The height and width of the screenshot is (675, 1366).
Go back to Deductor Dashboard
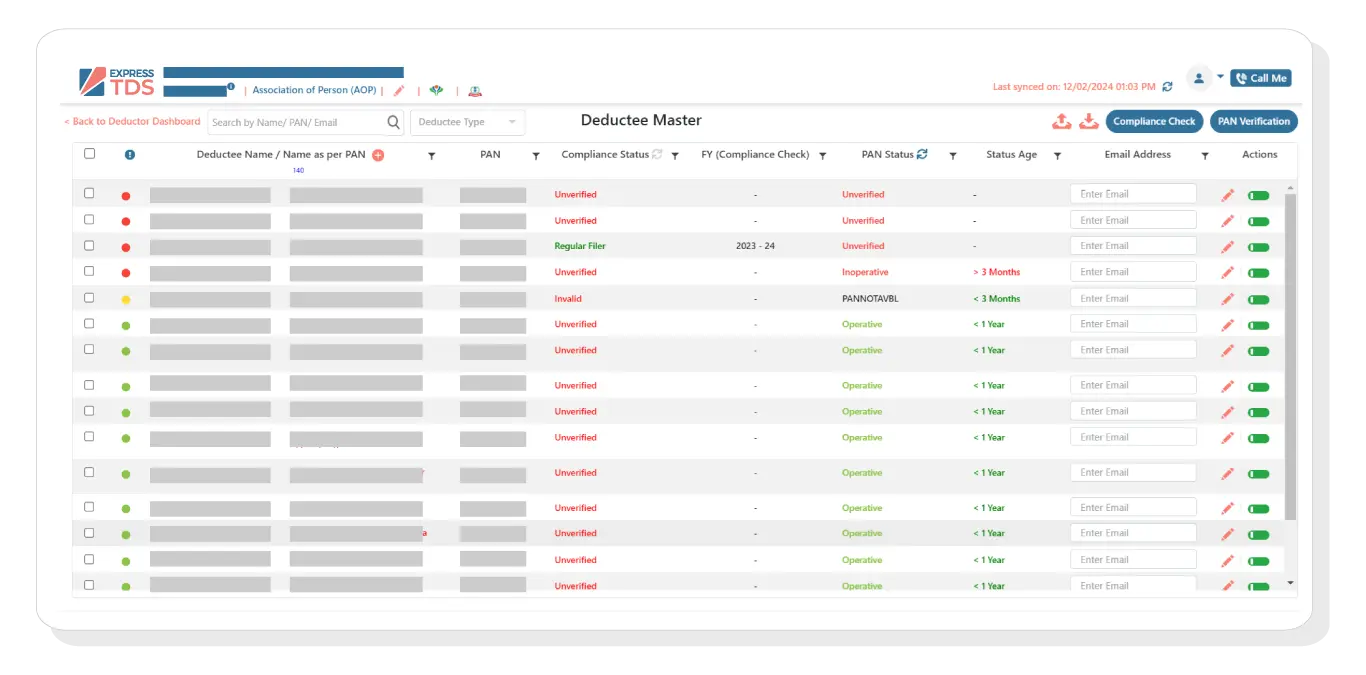tap(131, 121)
